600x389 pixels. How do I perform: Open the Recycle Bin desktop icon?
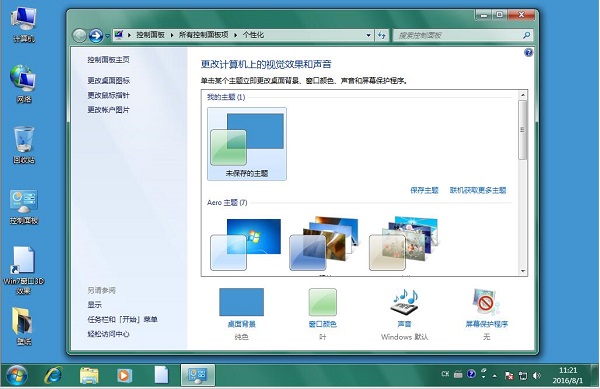point(24,145)
